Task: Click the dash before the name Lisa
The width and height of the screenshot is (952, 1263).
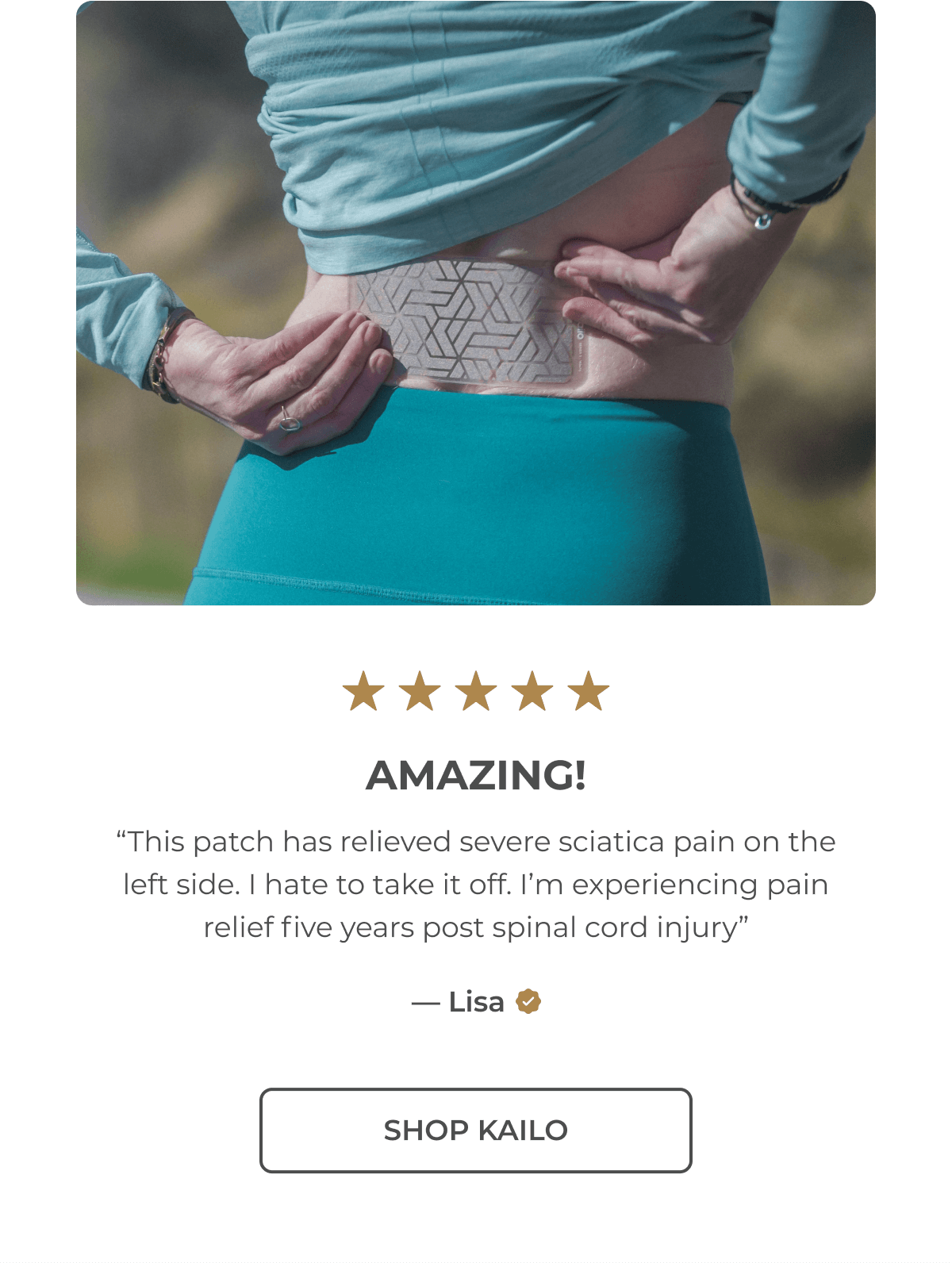Action: [425, 1003]
